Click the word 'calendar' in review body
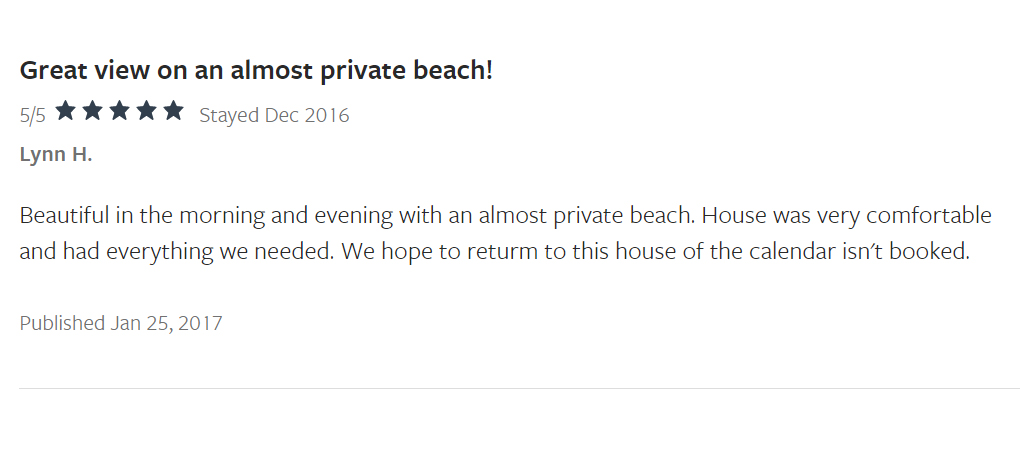This screenshot has width=1020, height=475. 792,251
